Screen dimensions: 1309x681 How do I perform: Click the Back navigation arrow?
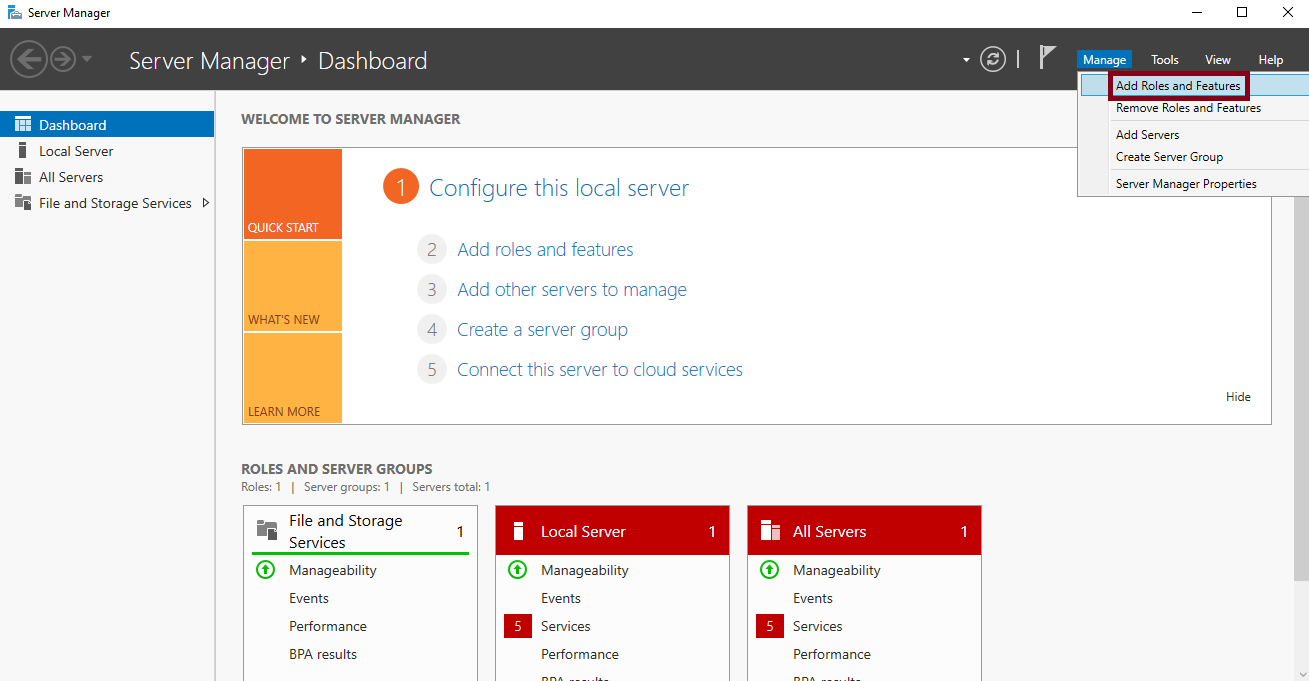(x=29, y=59)
